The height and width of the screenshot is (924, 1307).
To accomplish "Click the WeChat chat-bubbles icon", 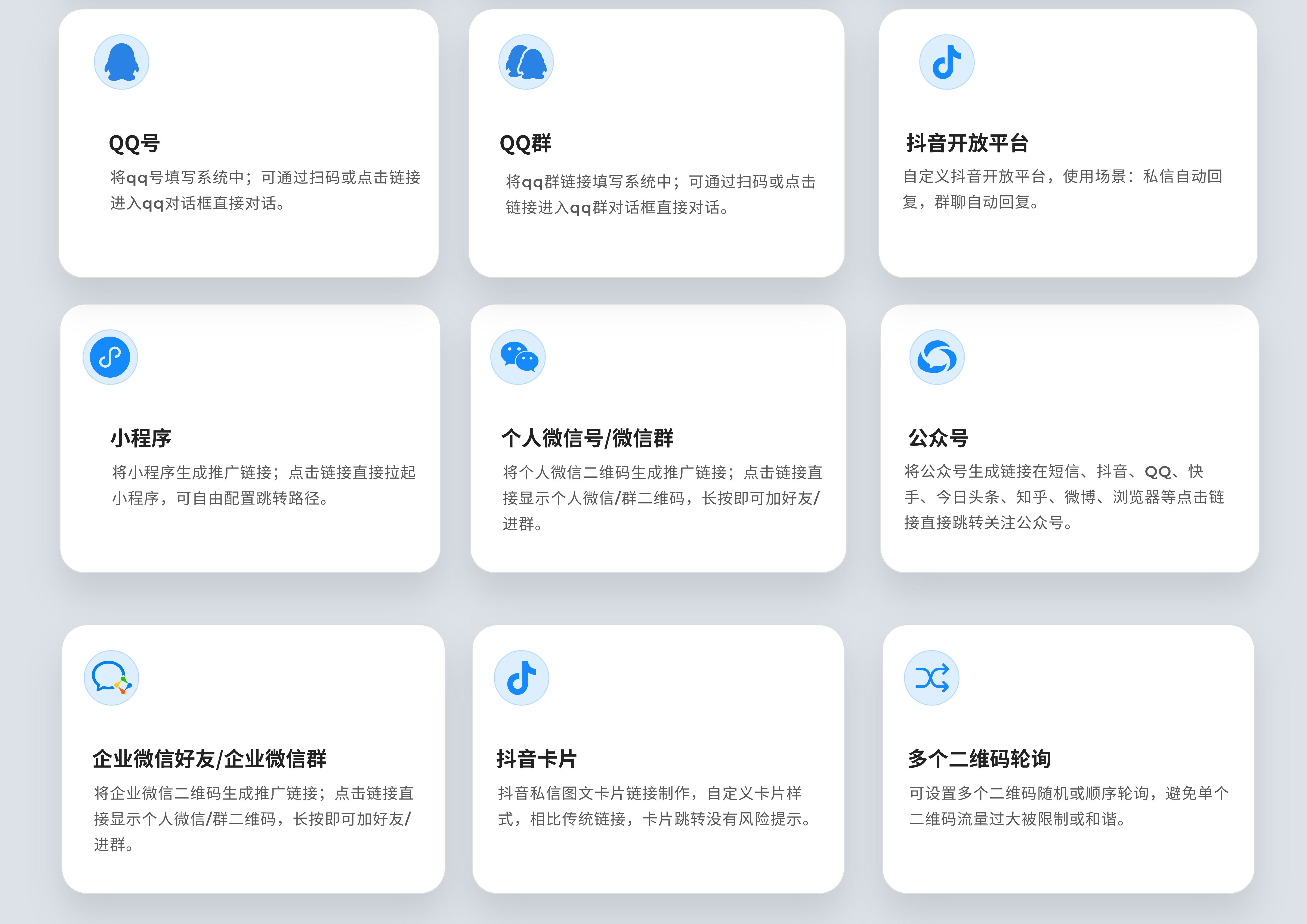I will point(518,357).
